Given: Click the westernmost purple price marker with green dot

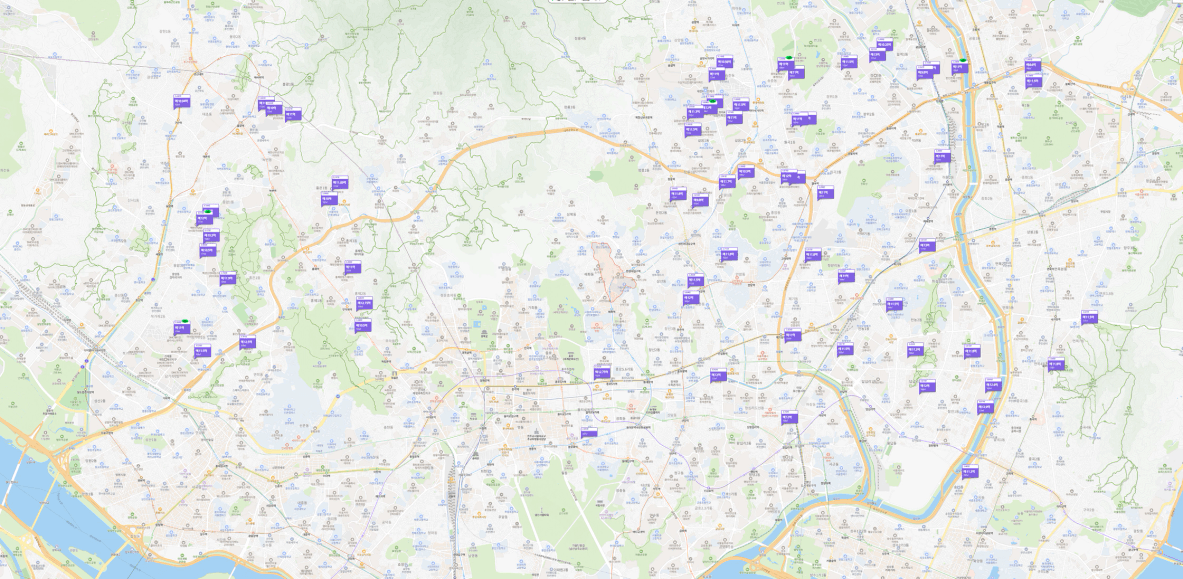Looking at the screenshot, I should pos(181,328).
